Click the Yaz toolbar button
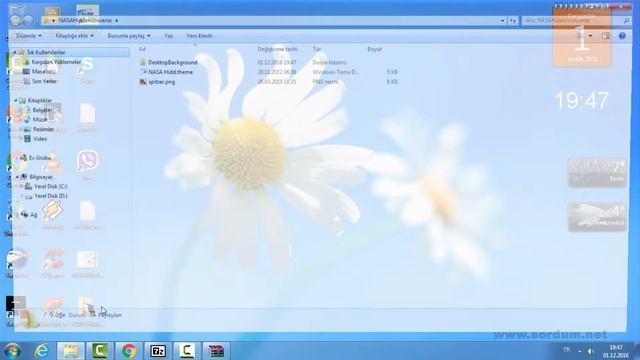 (169, 36)
